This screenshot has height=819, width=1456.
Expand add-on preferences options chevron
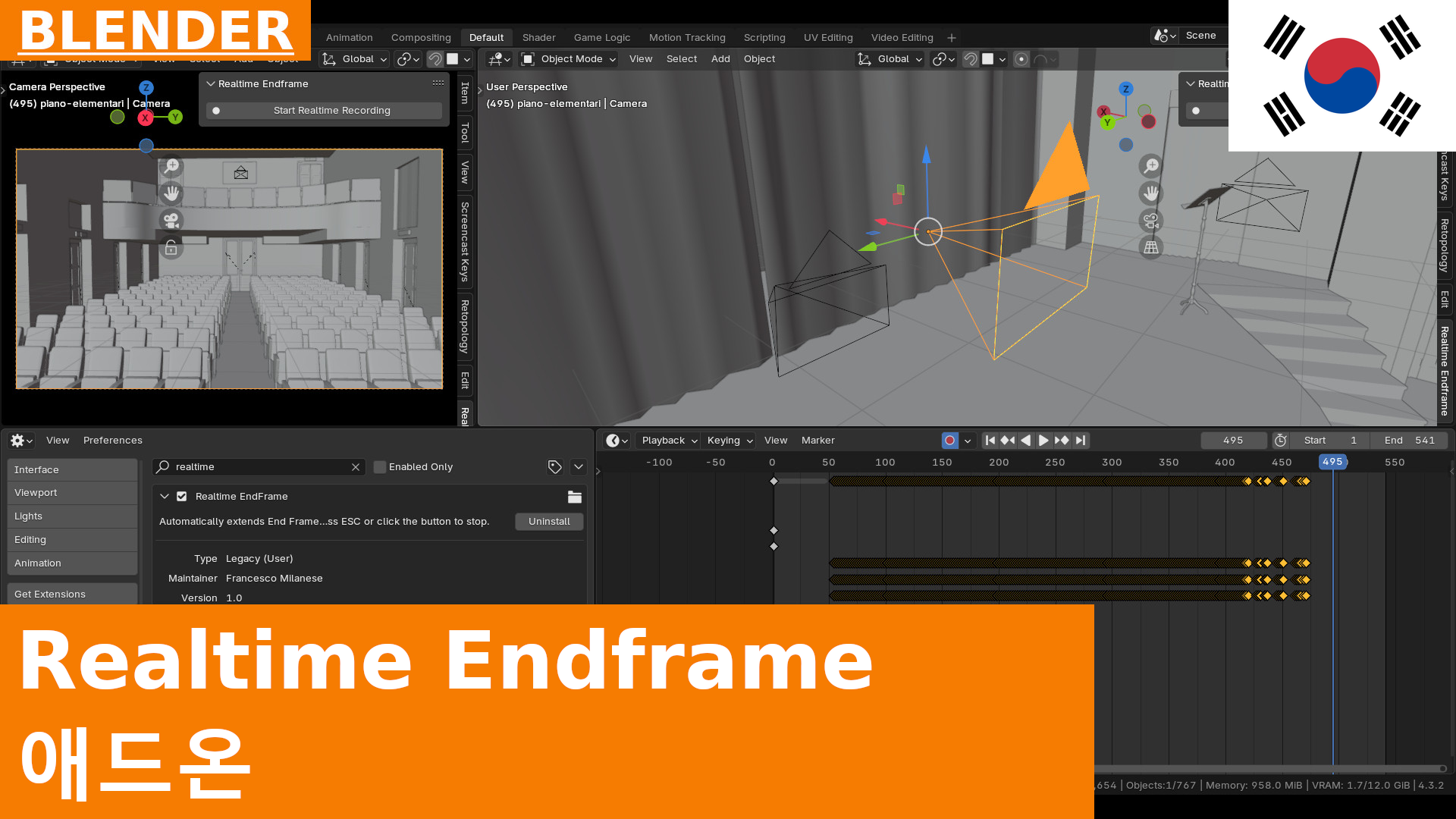point(579,467)
